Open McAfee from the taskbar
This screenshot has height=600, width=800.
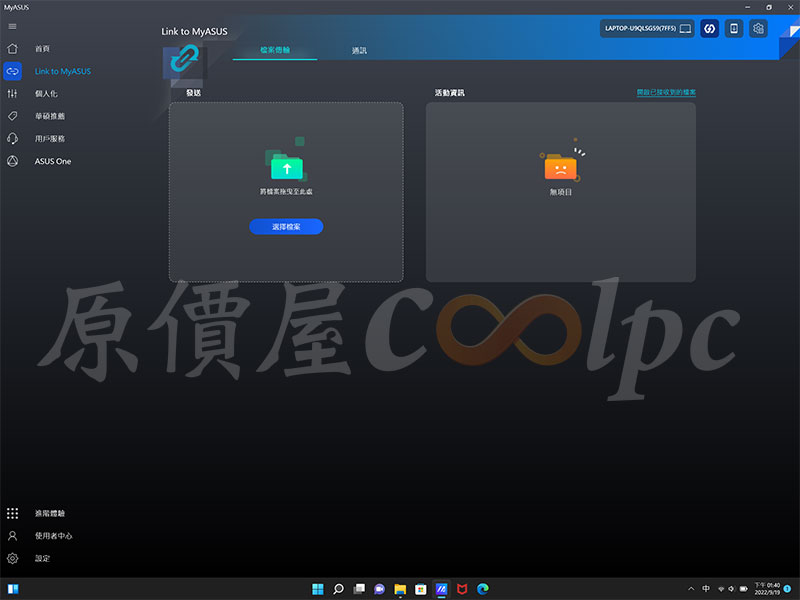[462, 589]
